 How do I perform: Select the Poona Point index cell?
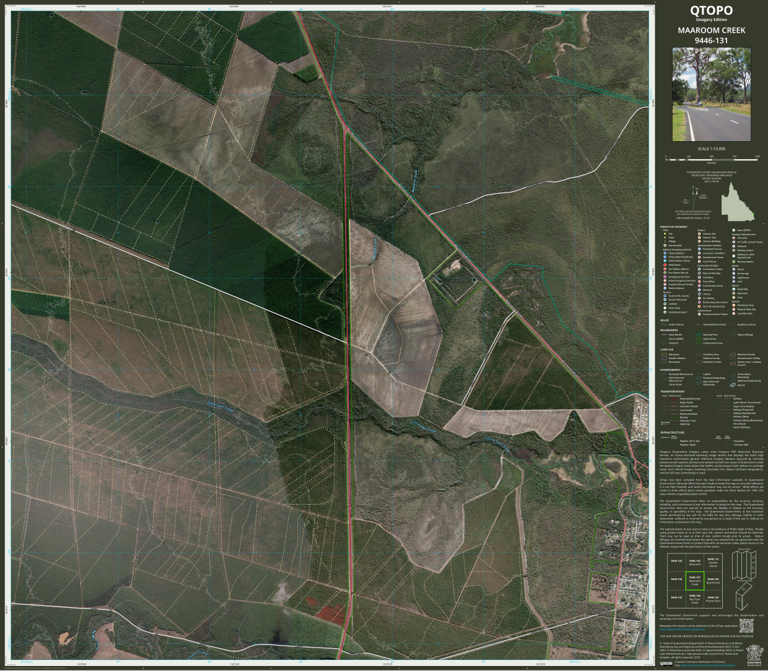713,599
